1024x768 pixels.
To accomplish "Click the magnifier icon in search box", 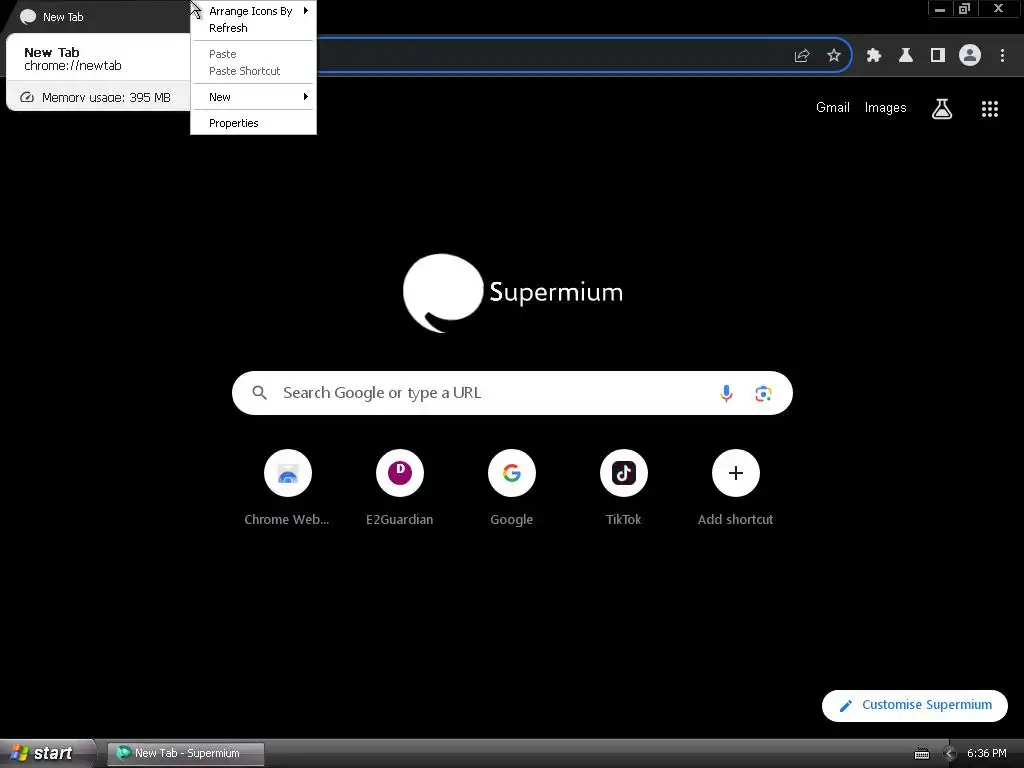I will 260,392.
